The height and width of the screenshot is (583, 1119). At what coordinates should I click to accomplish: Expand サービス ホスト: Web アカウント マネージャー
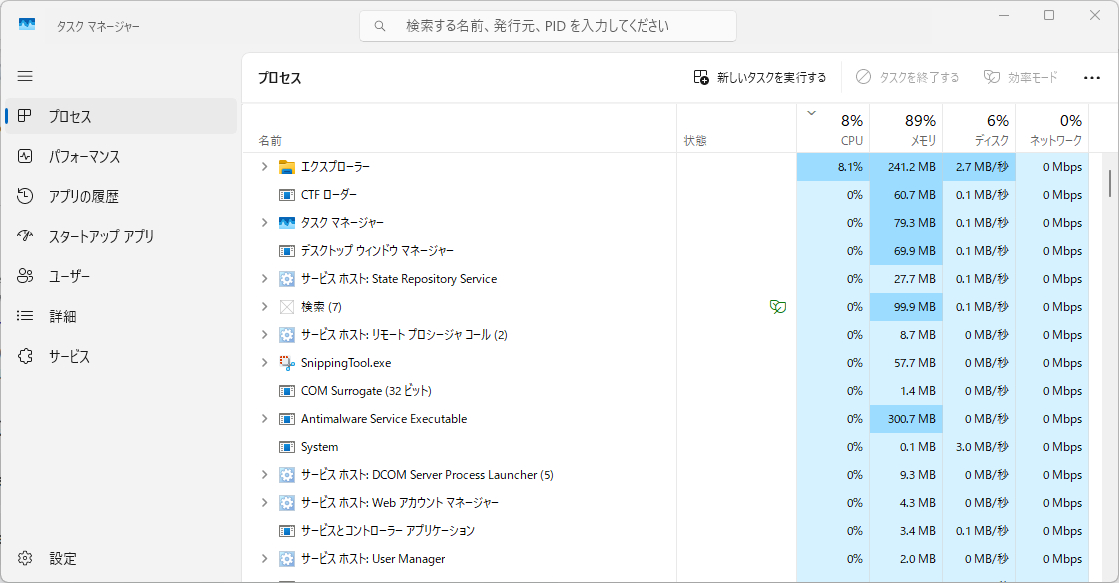(x=264, y=502)
